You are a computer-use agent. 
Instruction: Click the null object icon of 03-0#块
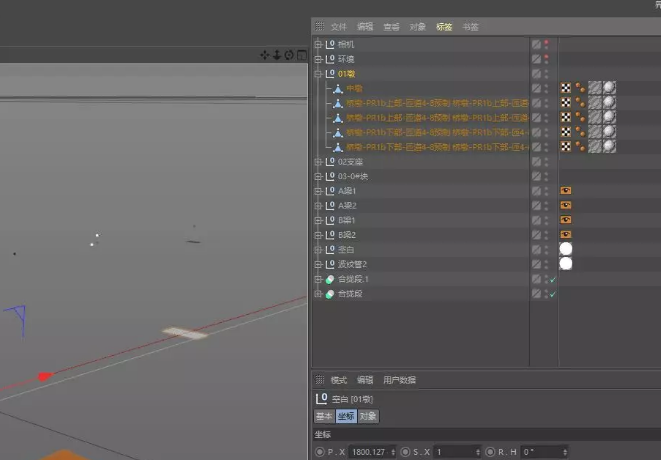330,176
